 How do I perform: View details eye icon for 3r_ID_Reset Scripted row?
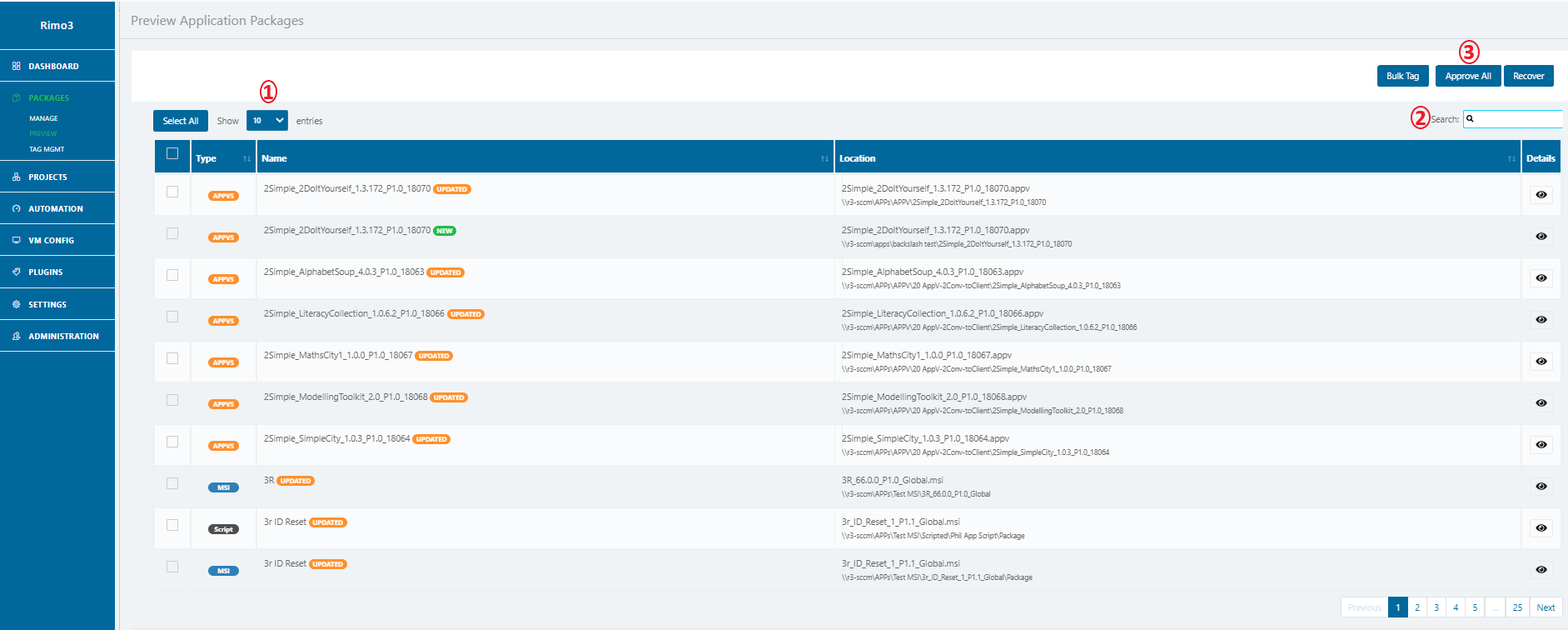tap(1541, 527)
